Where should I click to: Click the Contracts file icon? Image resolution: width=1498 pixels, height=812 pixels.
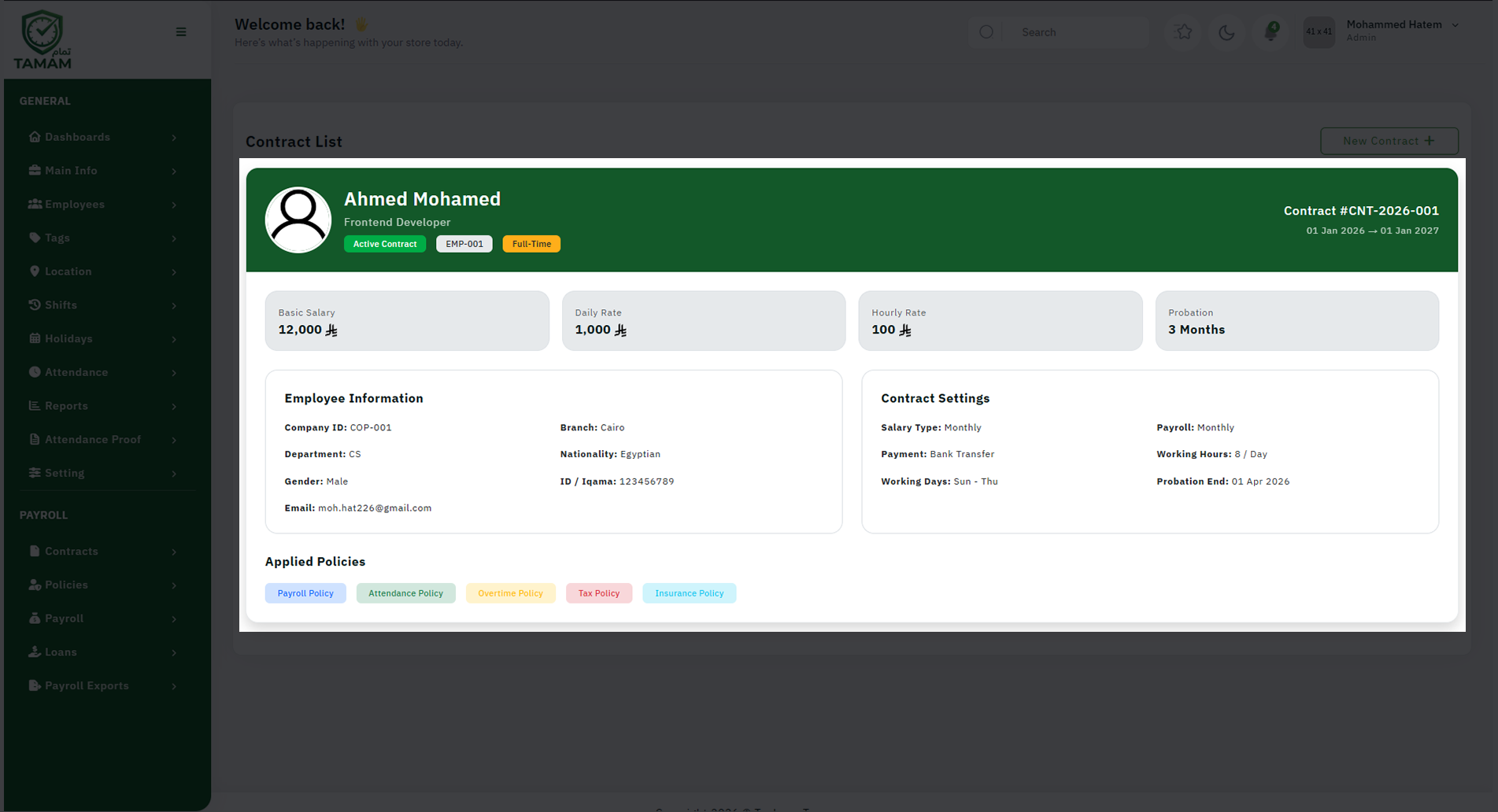[35, 551]
